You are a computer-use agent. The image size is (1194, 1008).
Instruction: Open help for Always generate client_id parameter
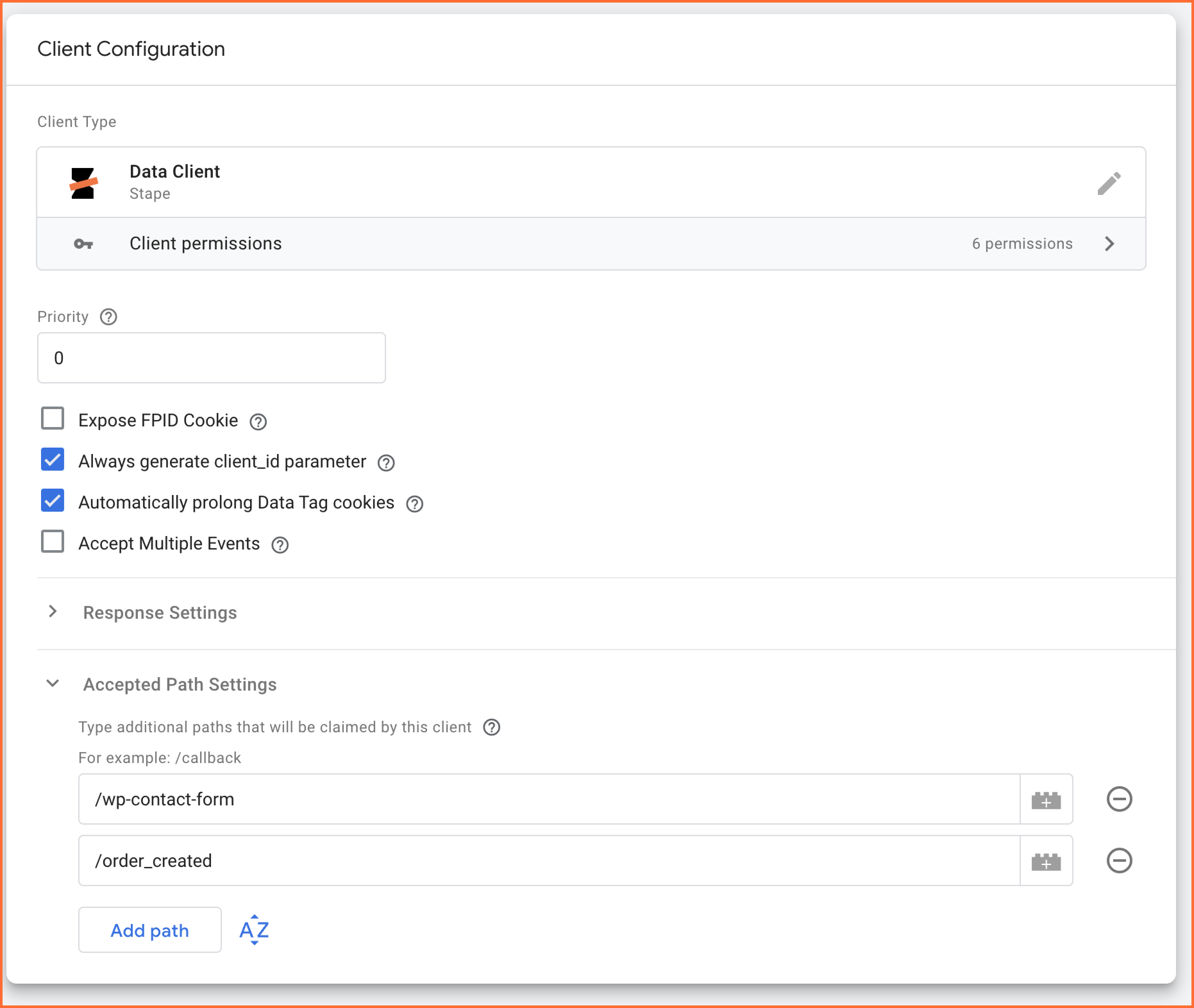point(386,463)
